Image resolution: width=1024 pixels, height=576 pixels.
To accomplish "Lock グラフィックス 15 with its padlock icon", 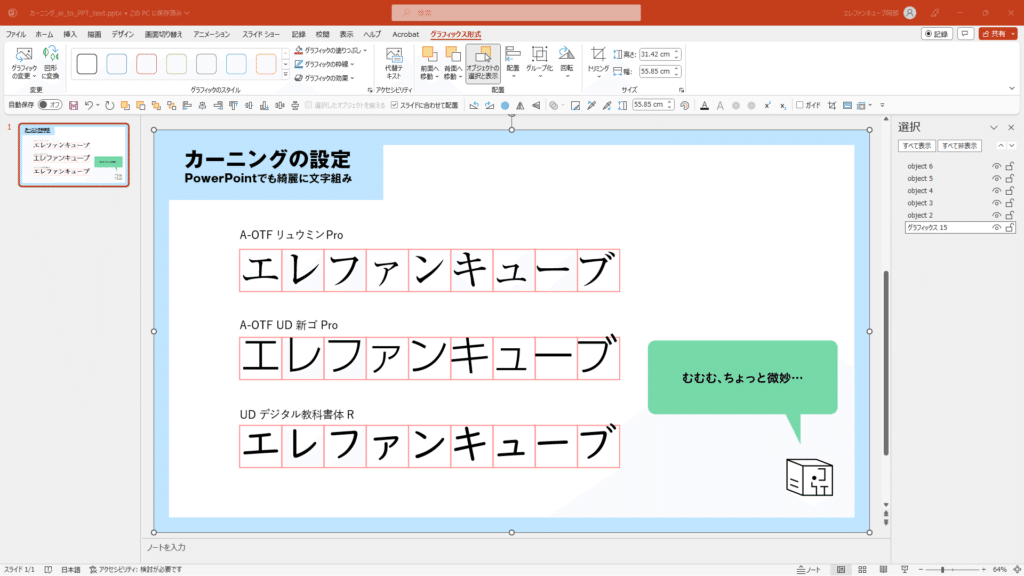I will [1010, 227].
